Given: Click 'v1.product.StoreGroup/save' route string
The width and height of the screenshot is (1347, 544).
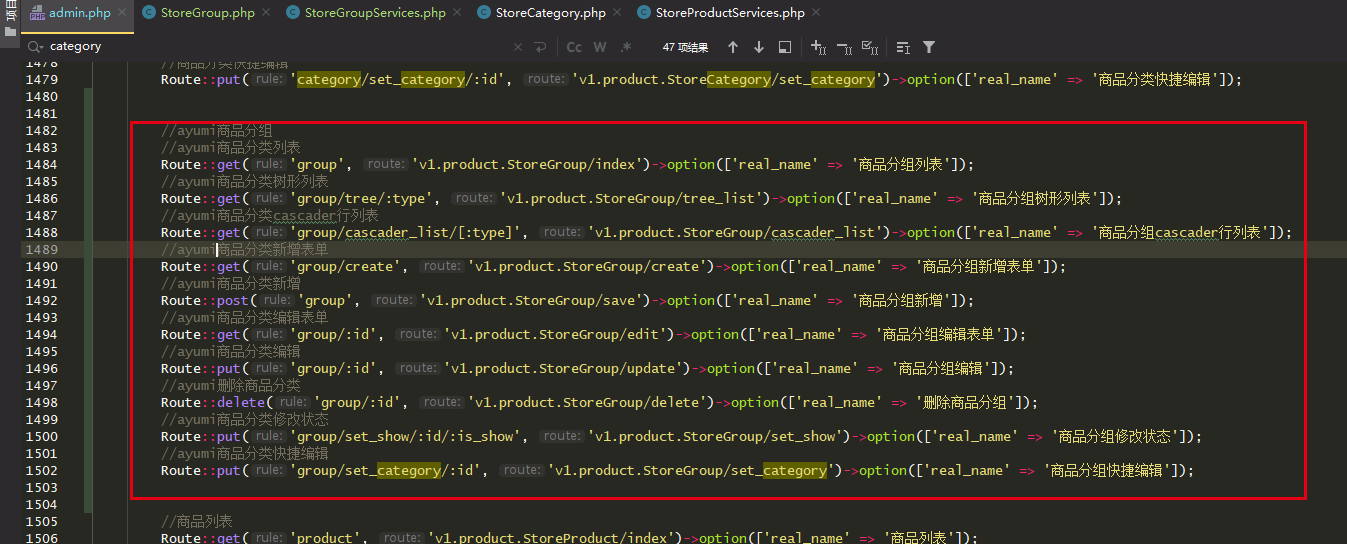Looking at the screenshot, I should [535, 300].
